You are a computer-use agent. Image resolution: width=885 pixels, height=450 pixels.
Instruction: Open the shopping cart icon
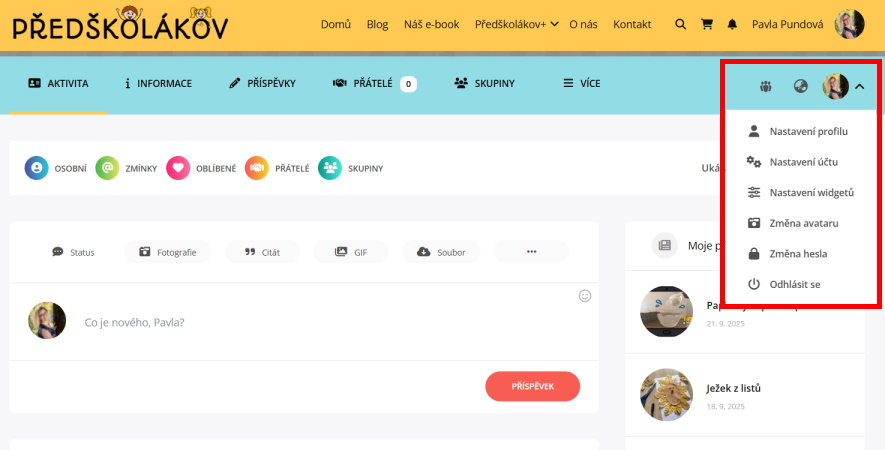[707, 24]
